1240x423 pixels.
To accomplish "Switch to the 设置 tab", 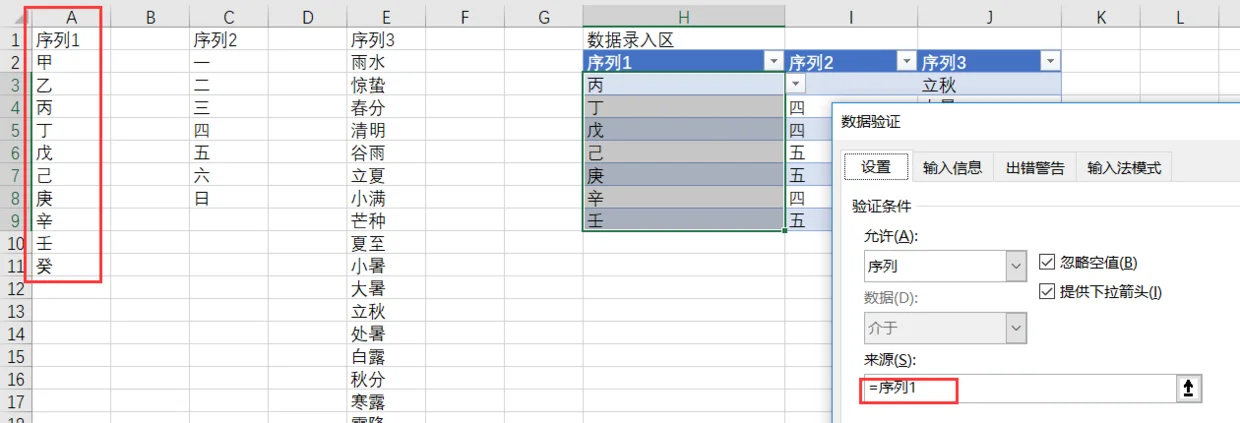I will click(x=876, y=167).
